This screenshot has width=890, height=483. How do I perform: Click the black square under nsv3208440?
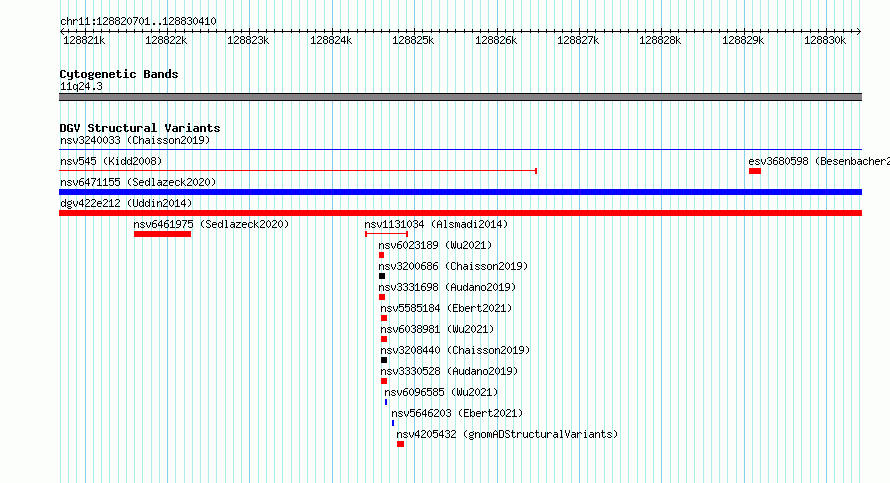384,360
